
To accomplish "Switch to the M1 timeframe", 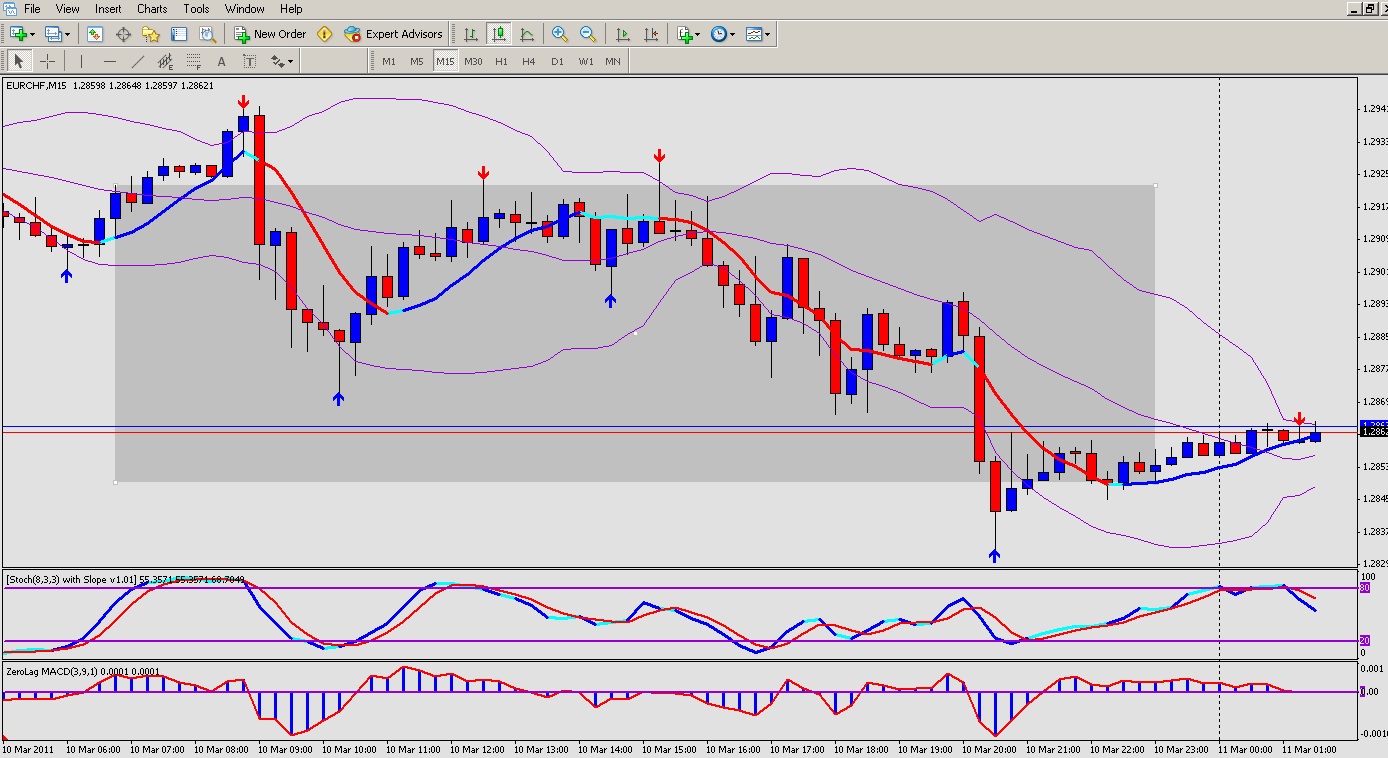I will (389, 61).
